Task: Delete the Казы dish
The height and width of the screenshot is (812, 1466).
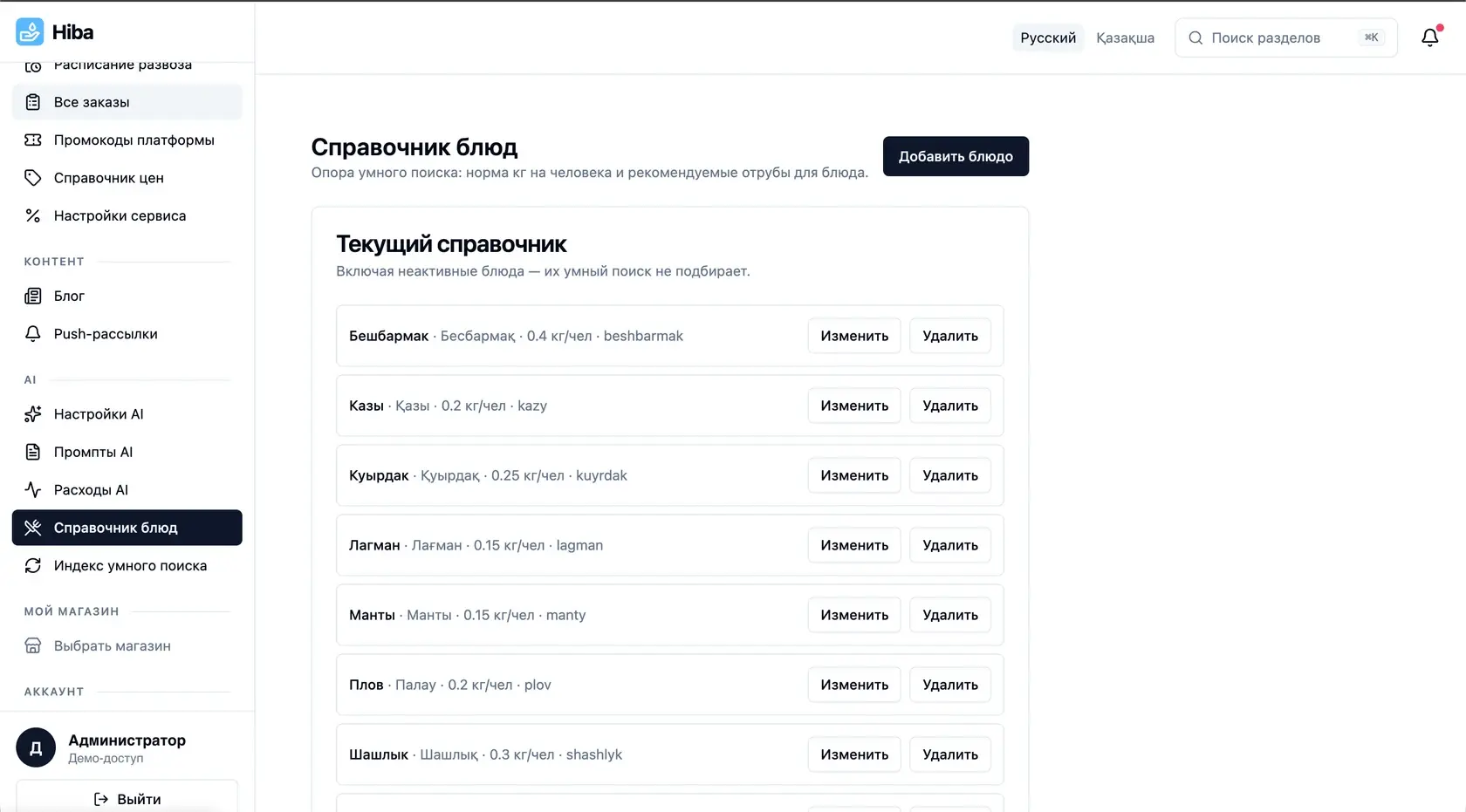Action: (x=950, y=406)
